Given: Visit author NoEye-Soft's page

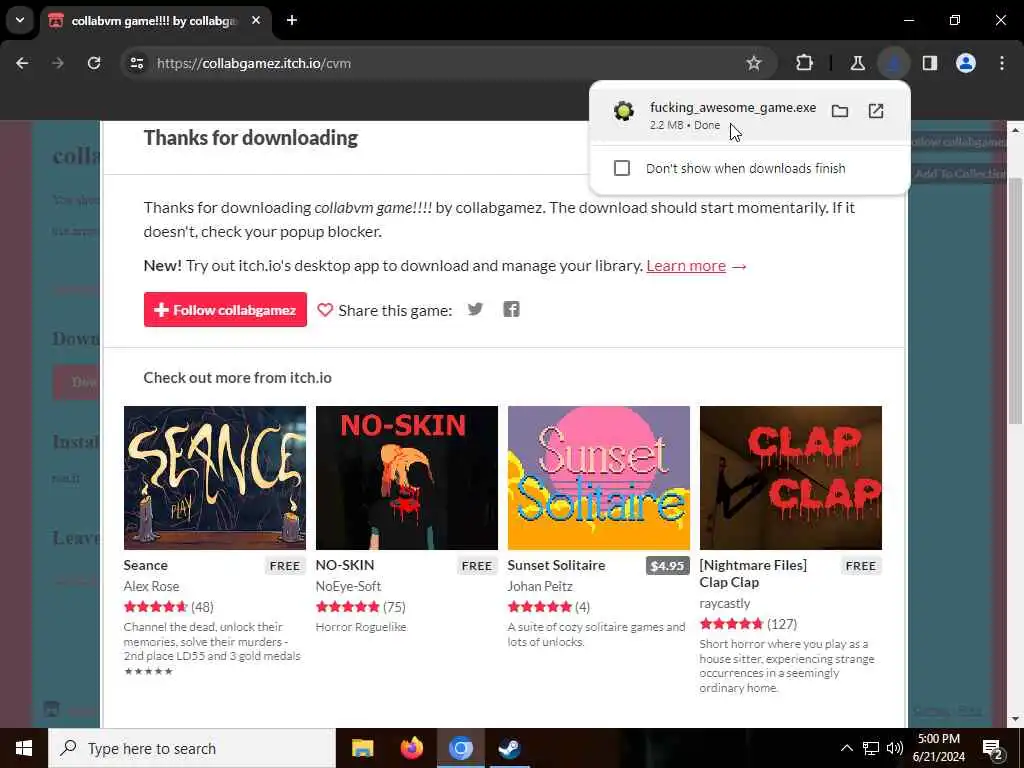Looking at the screenshot, I should point(348,586).
